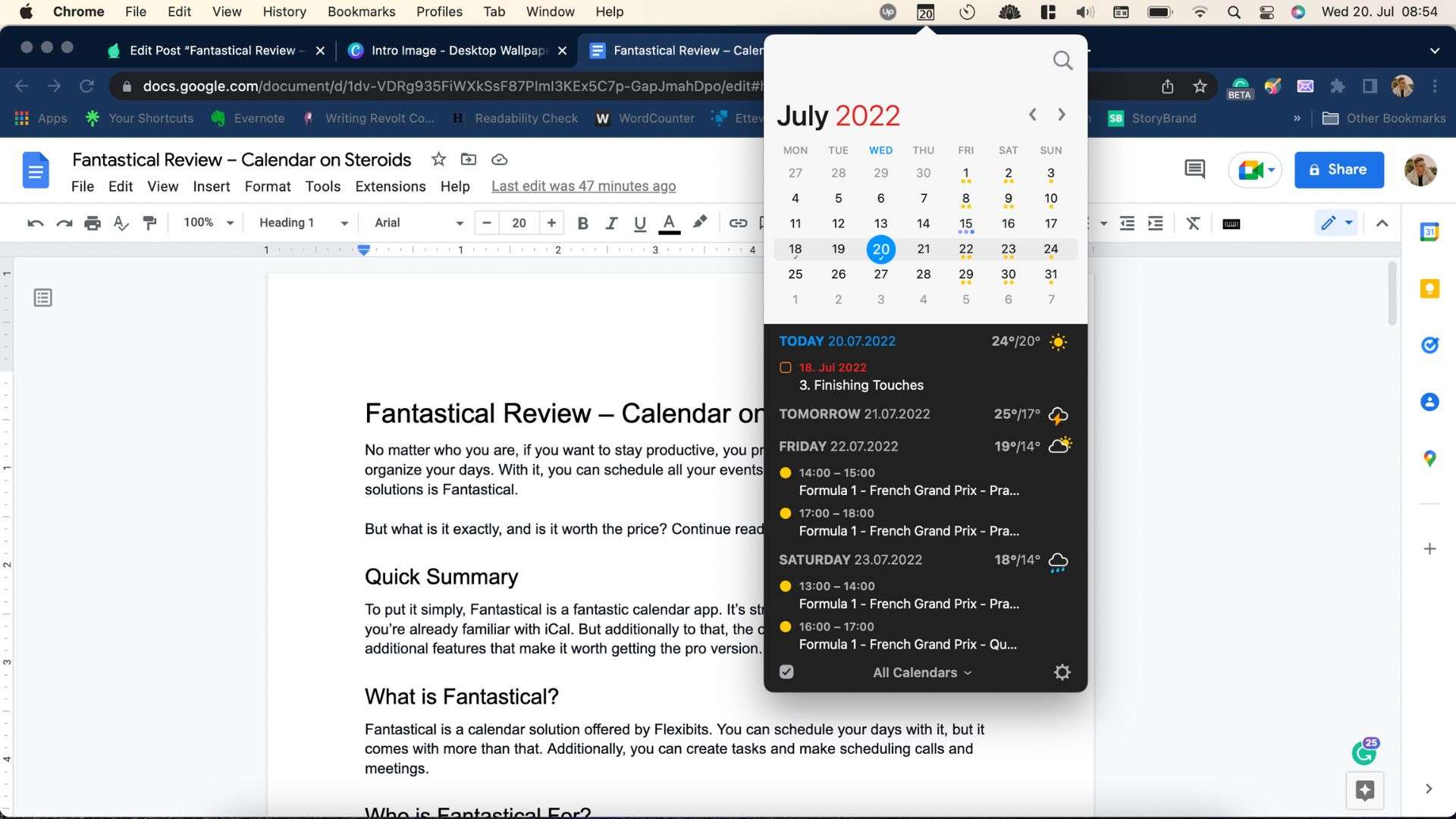Open the Format menu in Docs
Screen dimensions: 1456x819
(268, 187)
